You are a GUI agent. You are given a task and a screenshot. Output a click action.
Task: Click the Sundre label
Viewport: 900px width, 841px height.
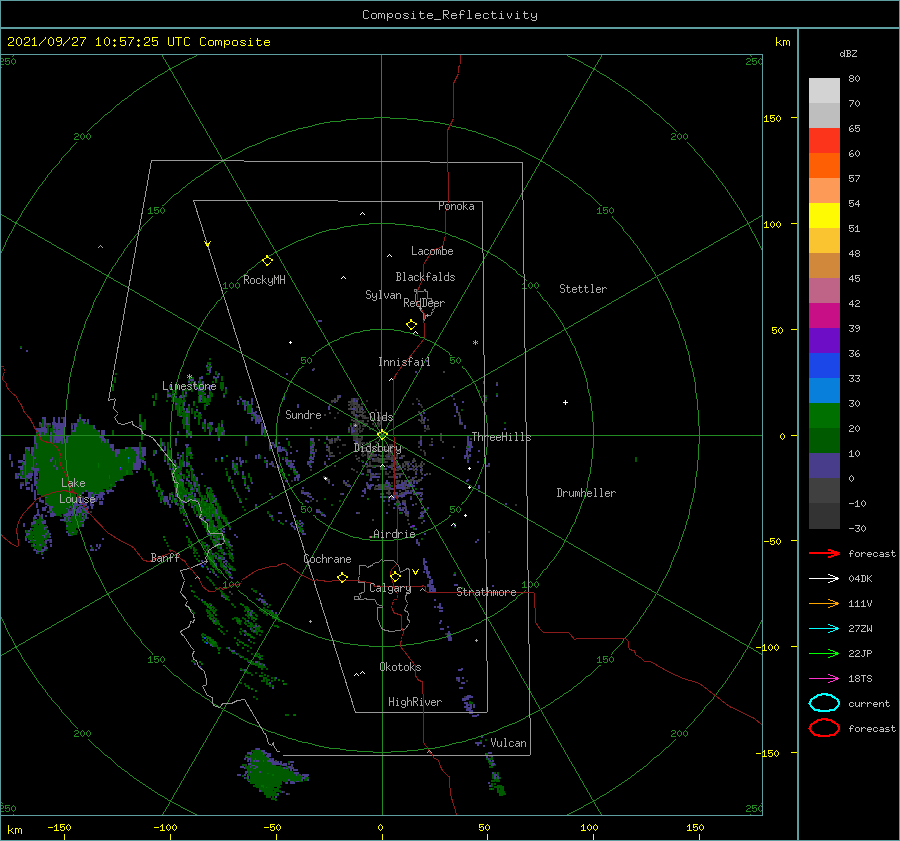click(x=303, y=414)
